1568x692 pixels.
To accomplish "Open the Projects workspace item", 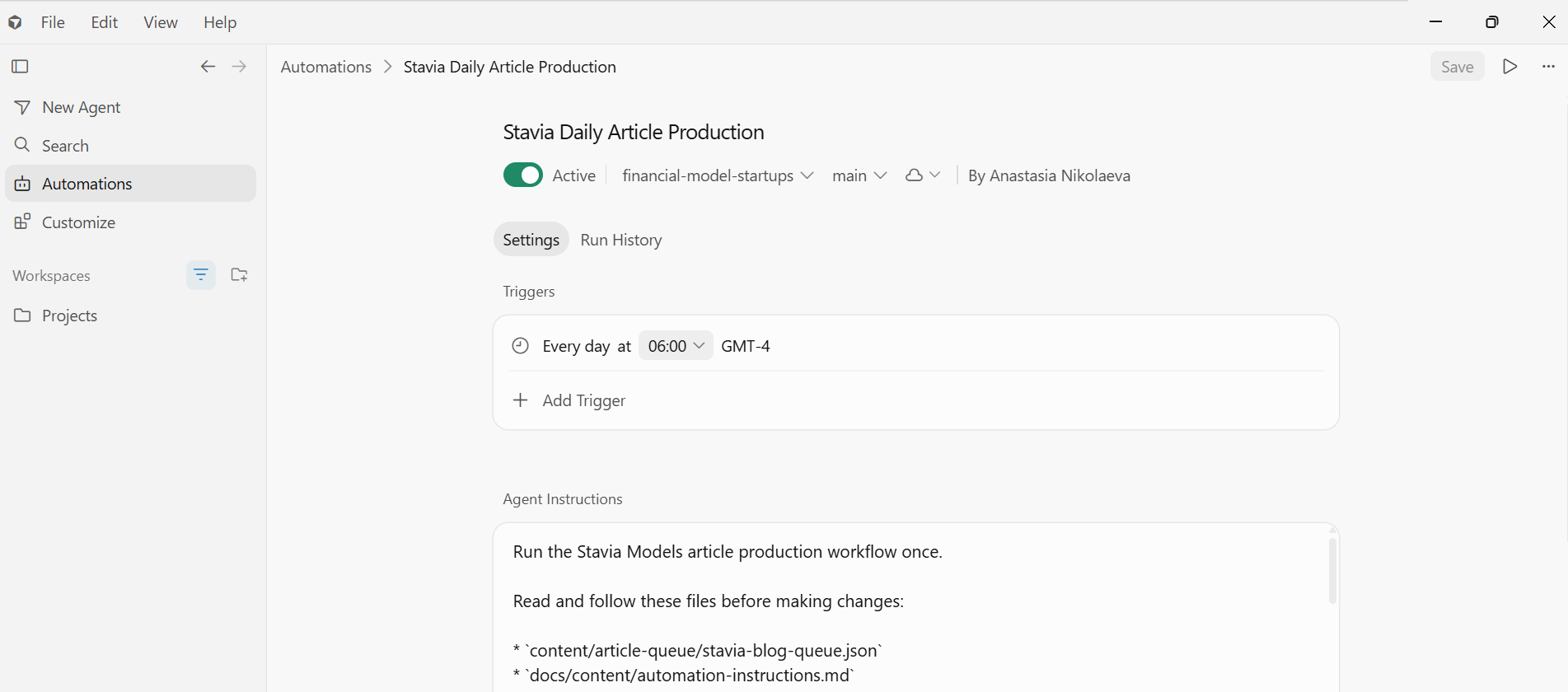I will (x=130, y=315).
